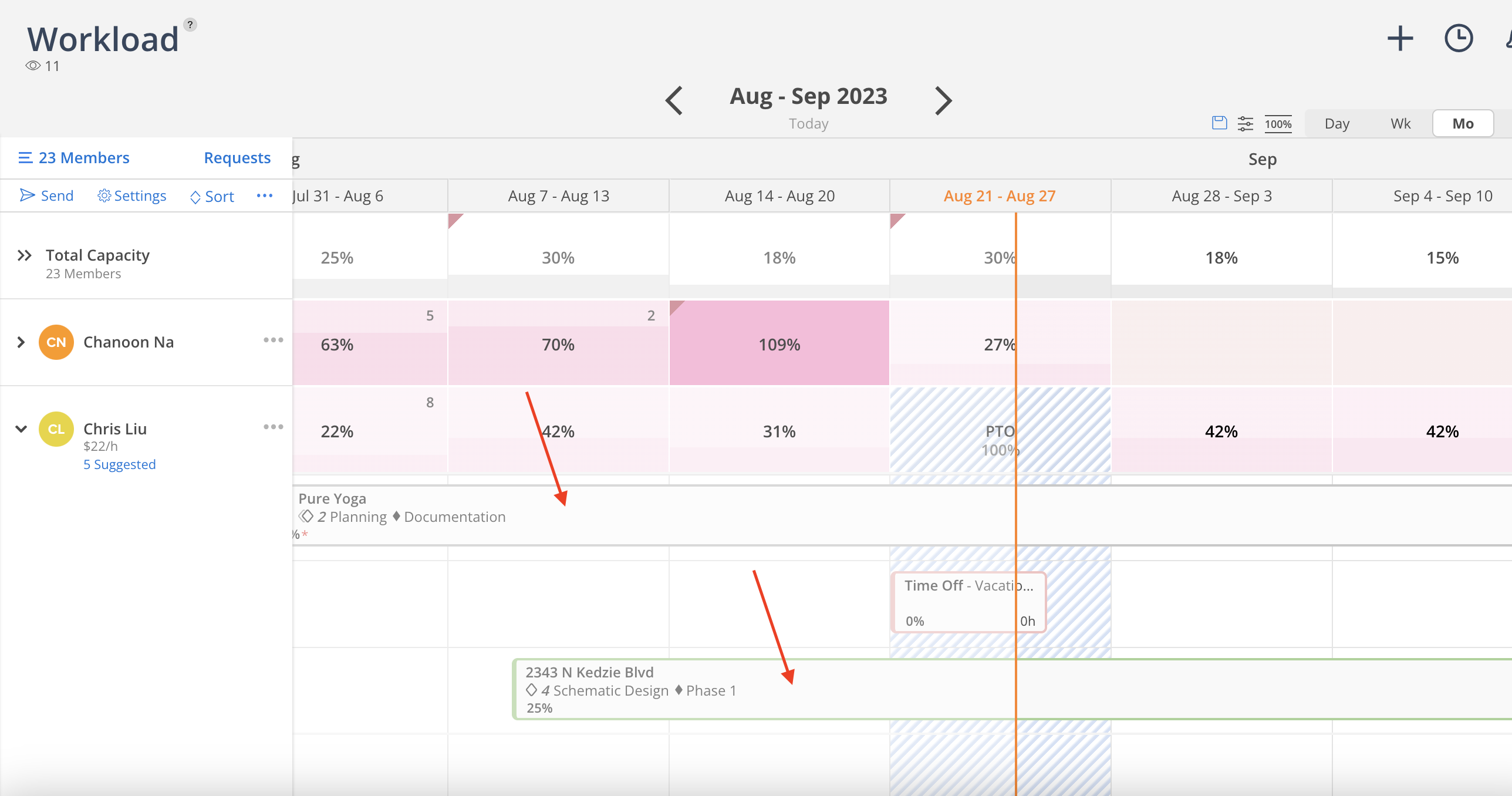Open the 5 Suggested link under Chris Liu

pyautogui.click(x=119, y=464)
